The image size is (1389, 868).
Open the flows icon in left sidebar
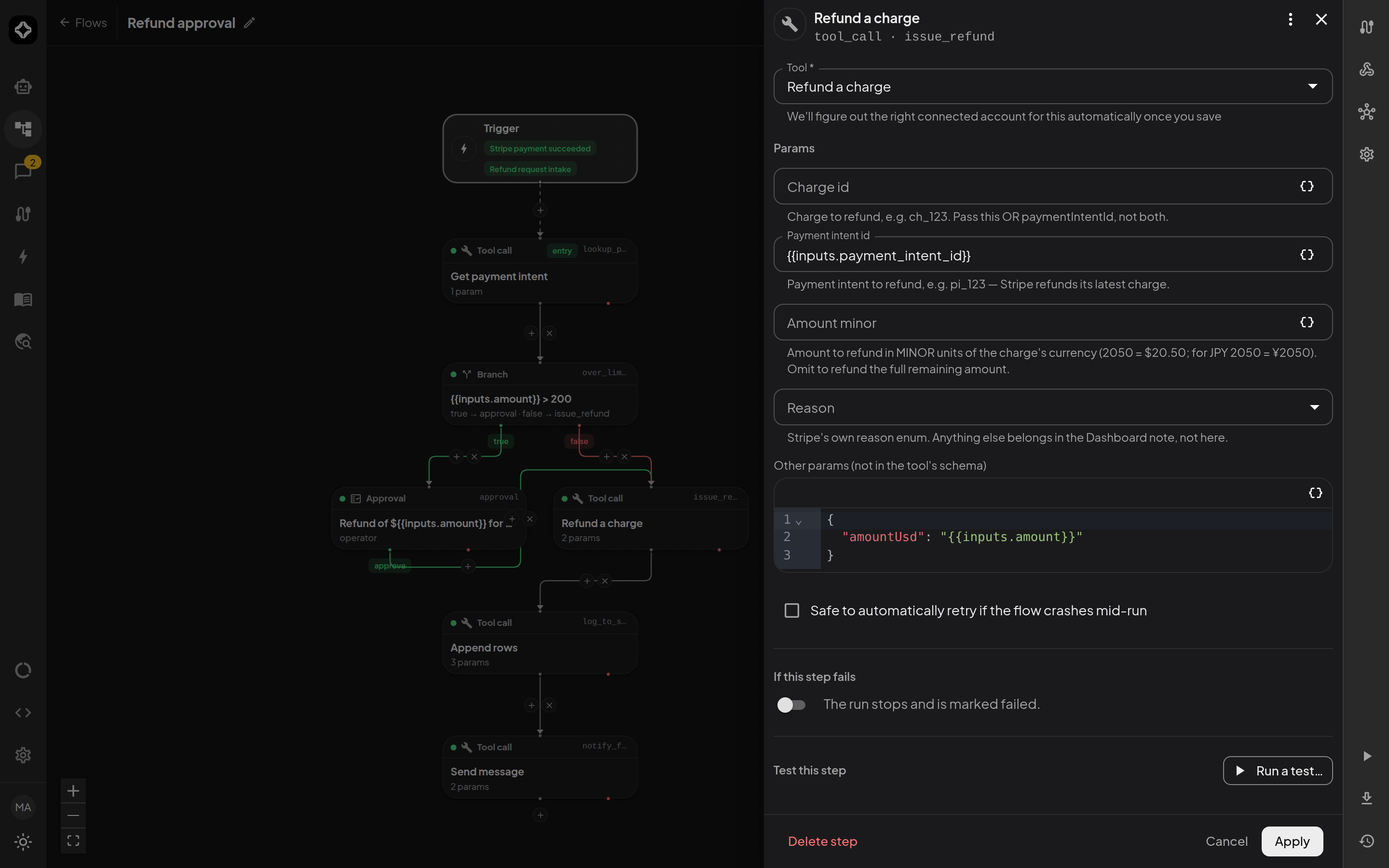(x=23, y=129)
